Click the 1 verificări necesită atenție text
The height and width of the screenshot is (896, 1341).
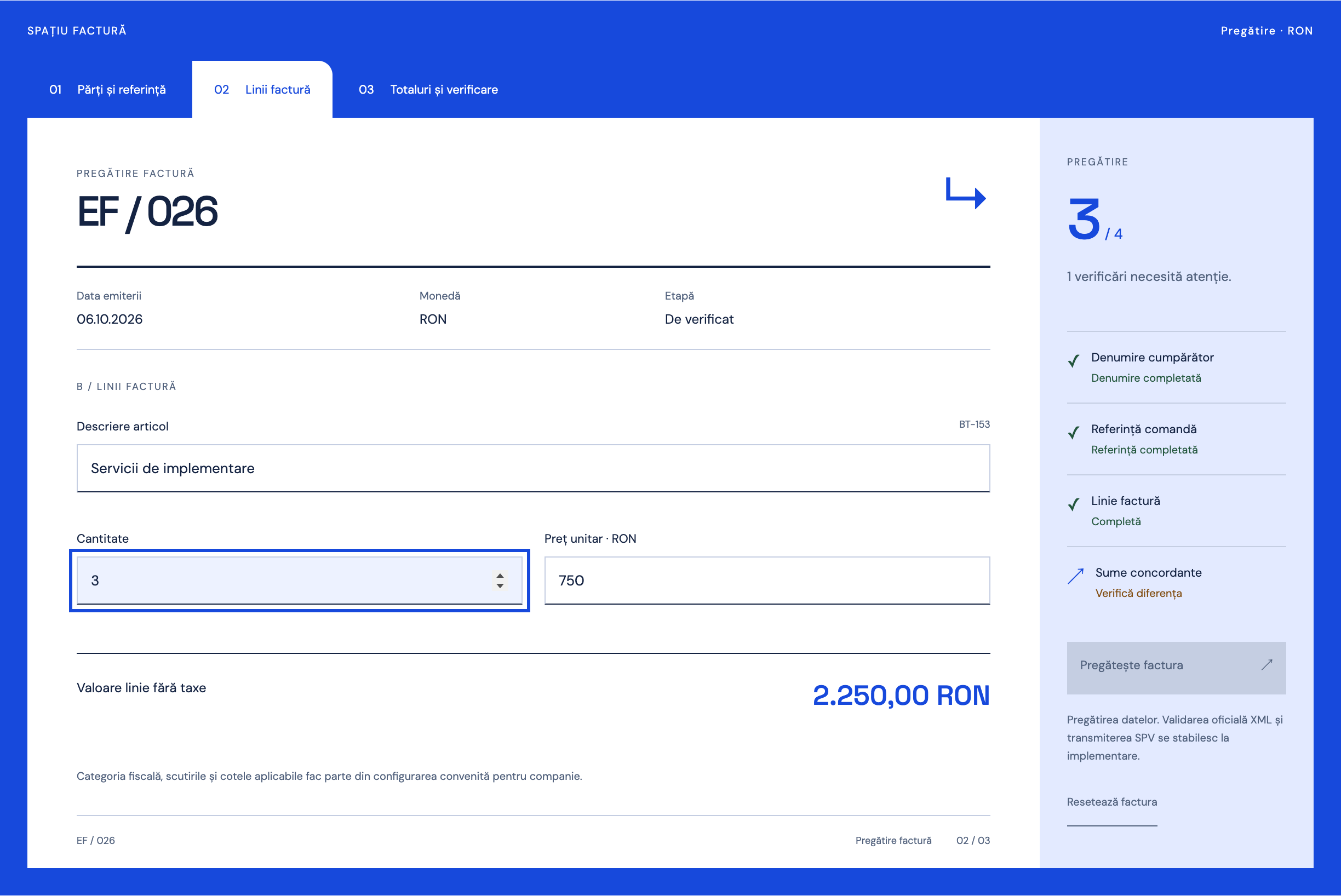click(1149, 277)
